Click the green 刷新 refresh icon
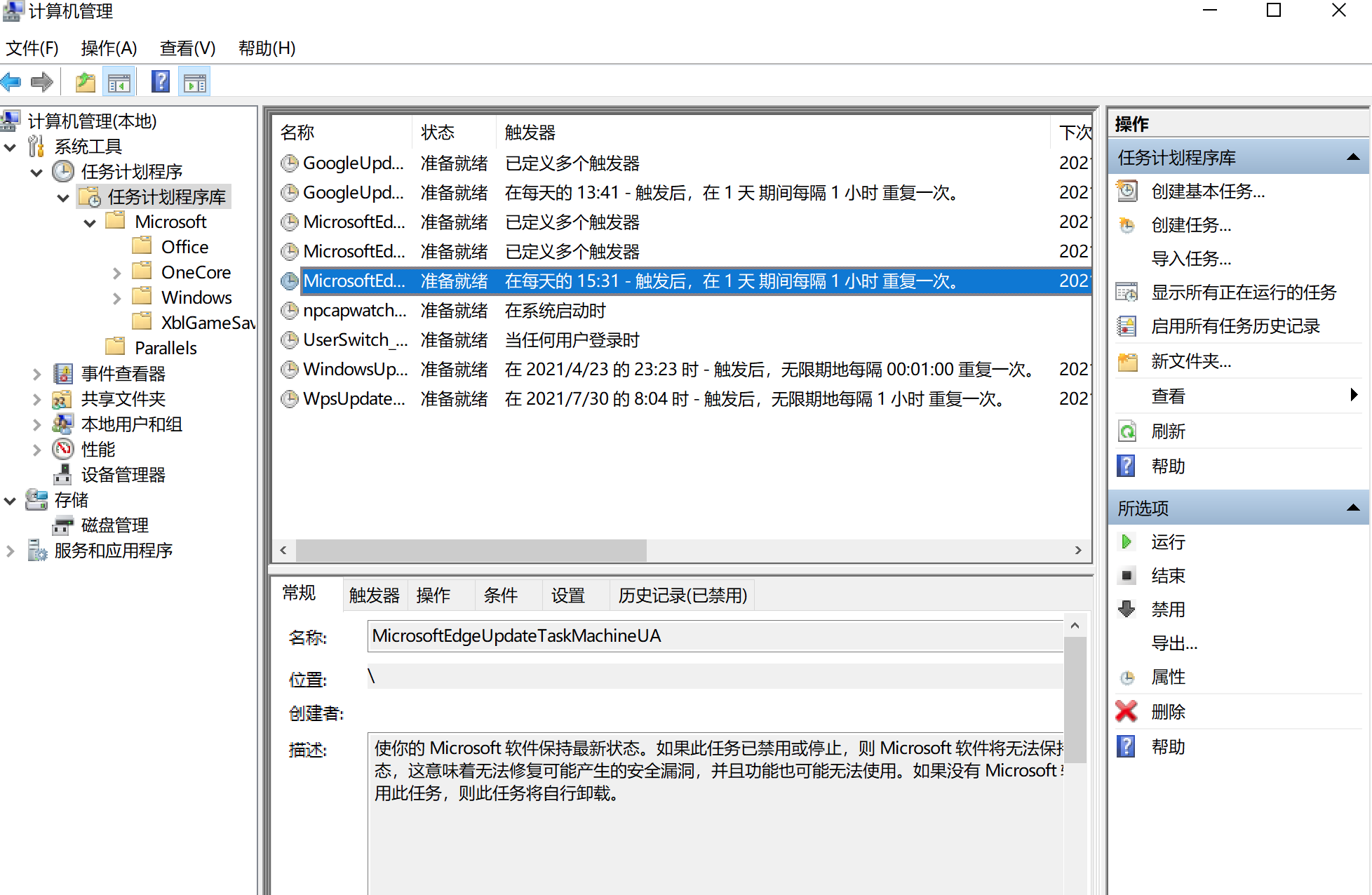The height and width of the screenshot is (895, 1372). (1127, 431)
